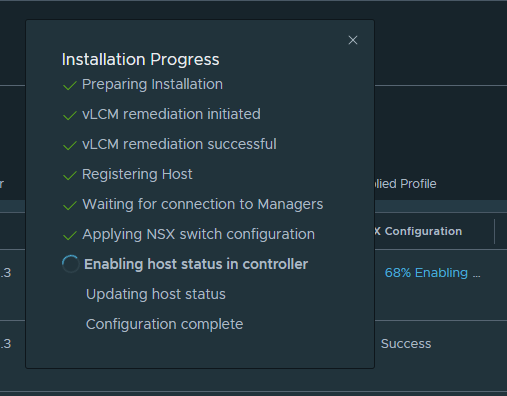Click the Registering Host checkmark icon
Screen dimensions: 507x396
click(70, 175)
